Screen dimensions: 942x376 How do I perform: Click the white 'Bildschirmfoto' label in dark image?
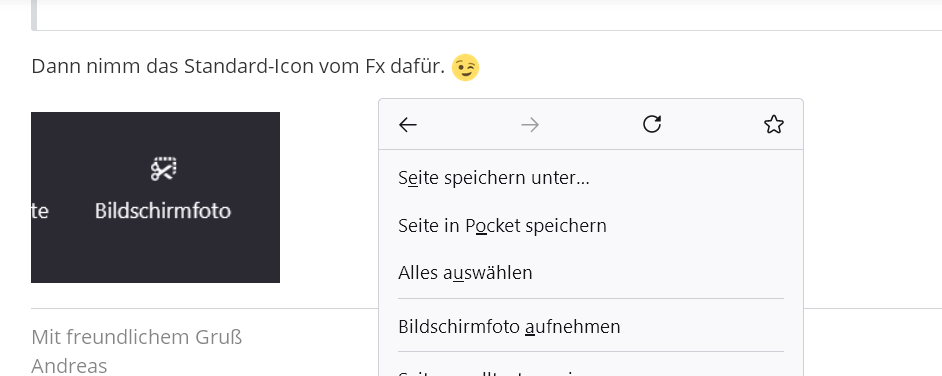pos(163,211)
